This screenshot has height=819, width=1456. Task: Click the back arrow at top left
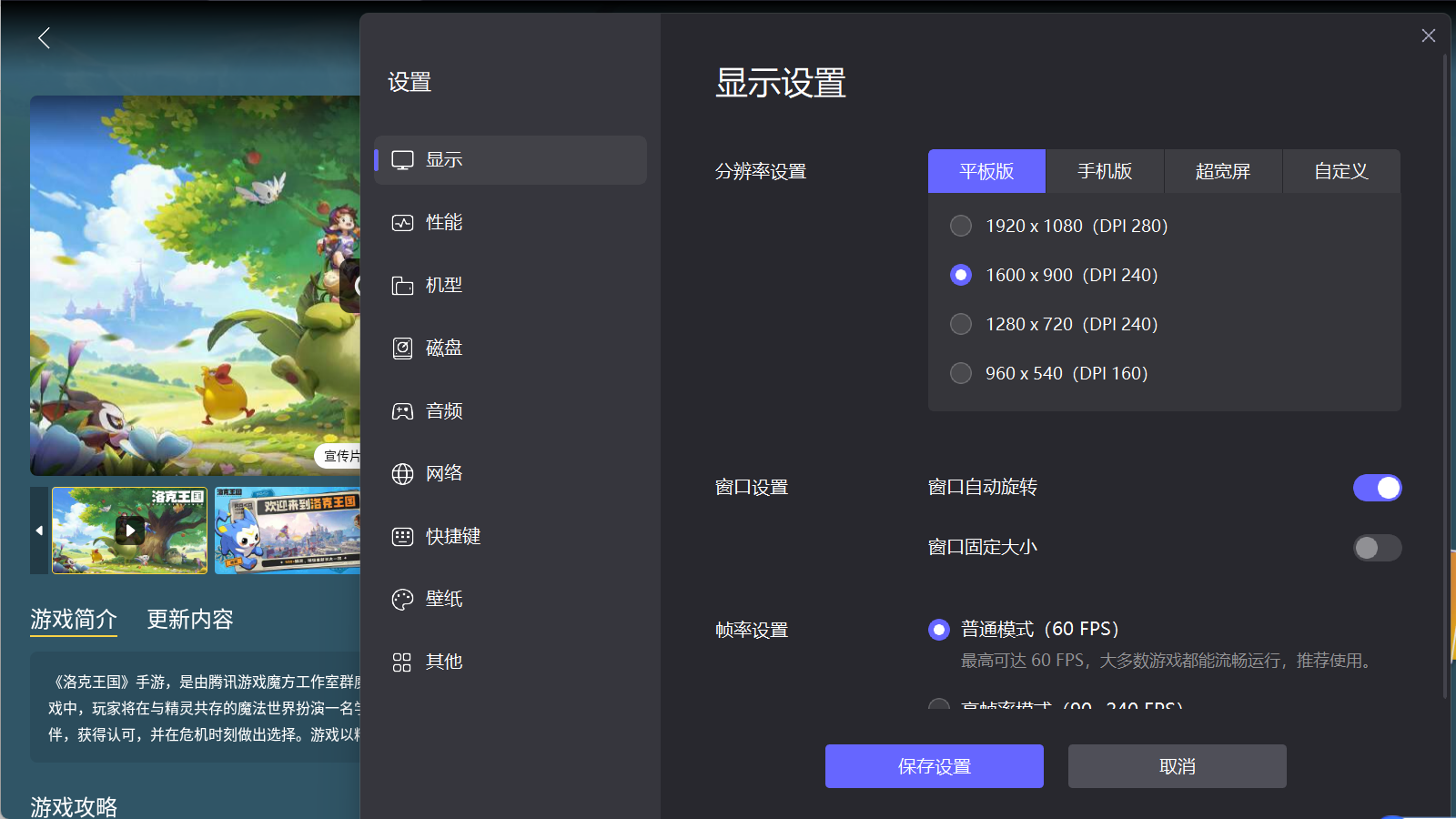43,37
